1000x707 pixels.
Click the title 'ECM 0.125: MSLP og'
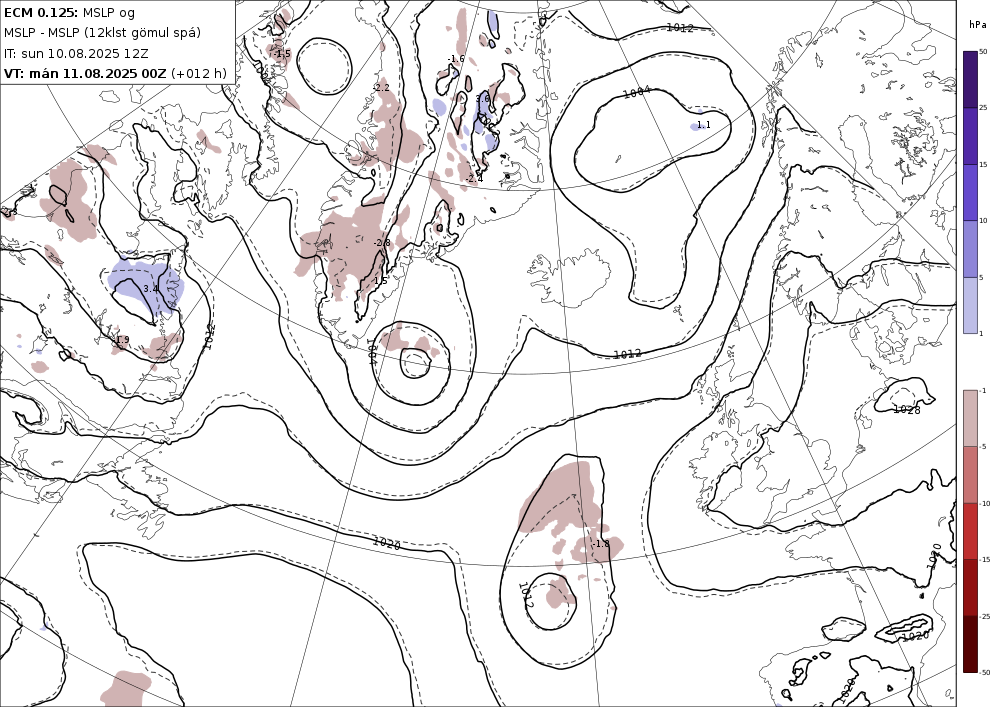[70, 12]
